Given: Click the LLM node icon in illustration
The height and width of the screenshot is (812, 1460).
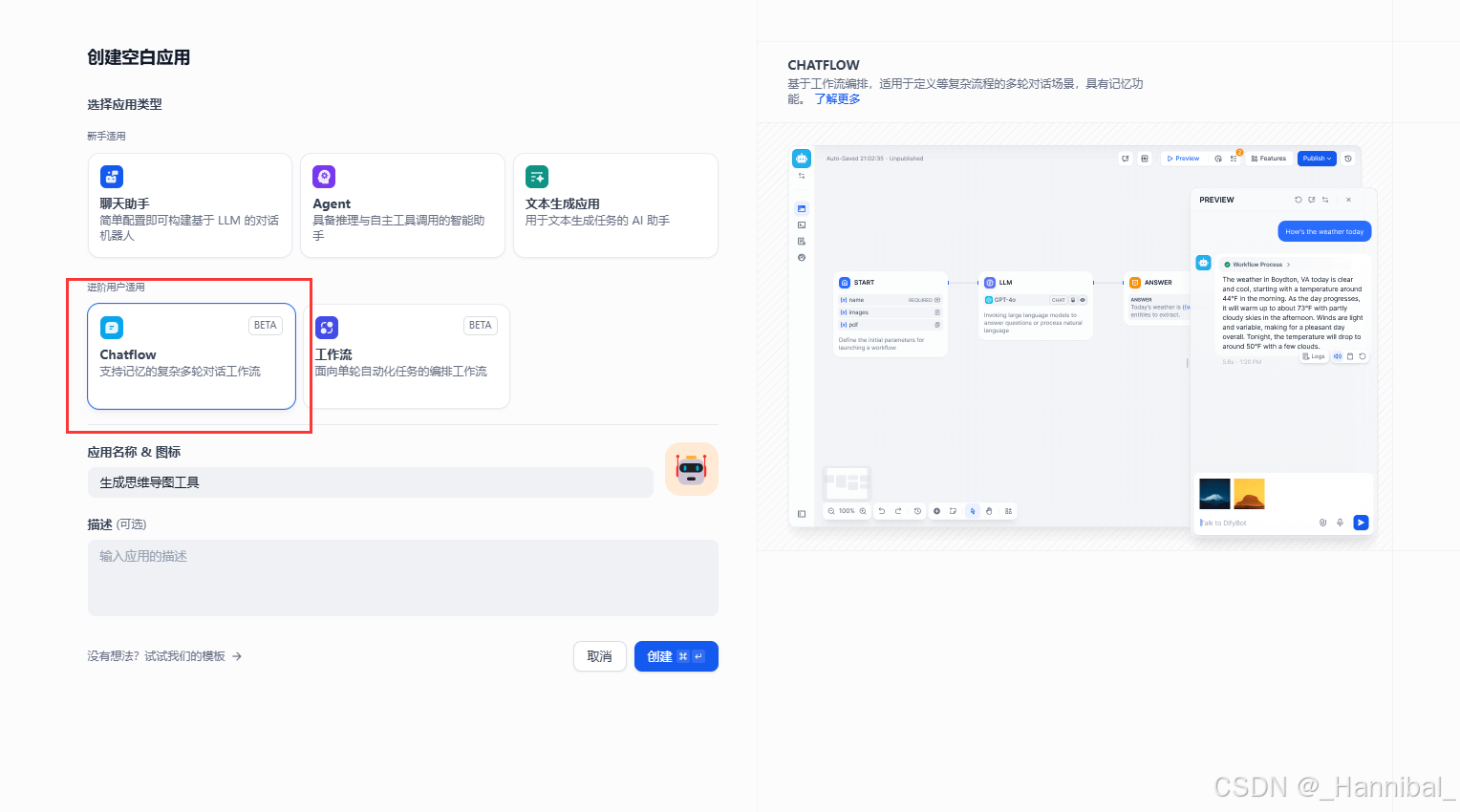Looking at the screenshot, I should click(x=990, y=283).
